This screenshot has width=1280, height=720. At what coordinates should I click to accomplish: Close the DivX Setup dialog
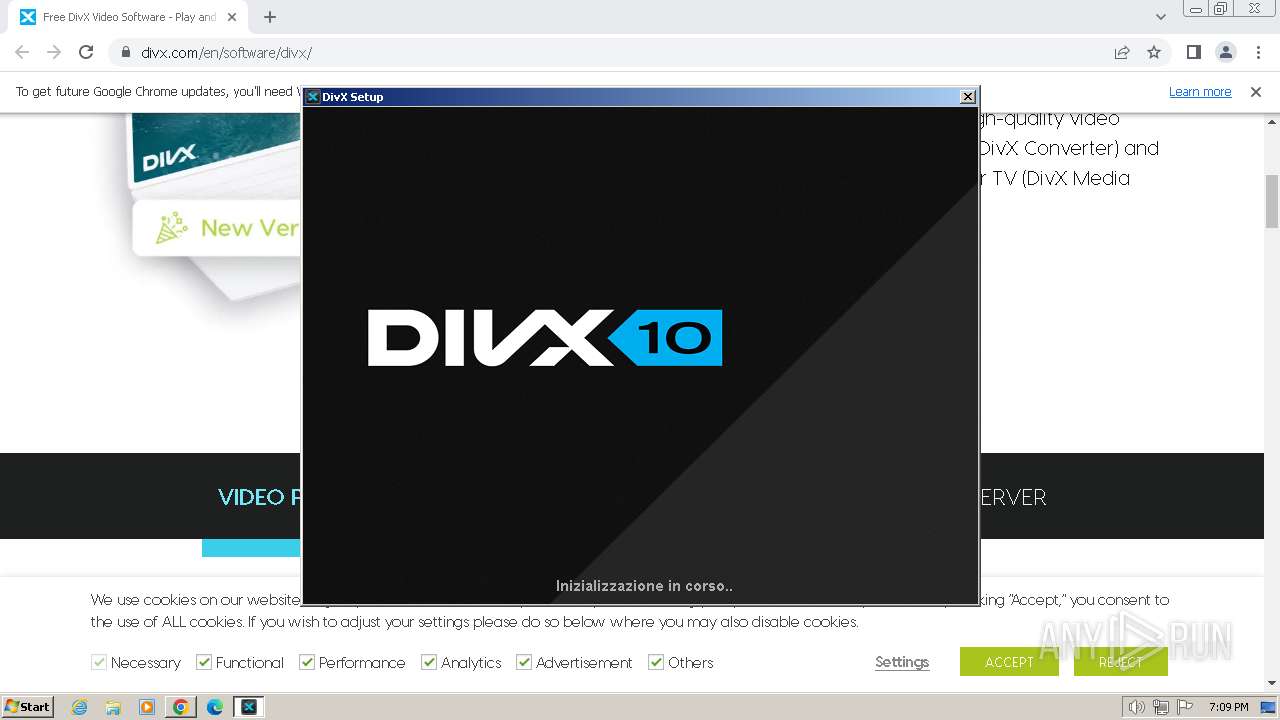click(967, 97)
